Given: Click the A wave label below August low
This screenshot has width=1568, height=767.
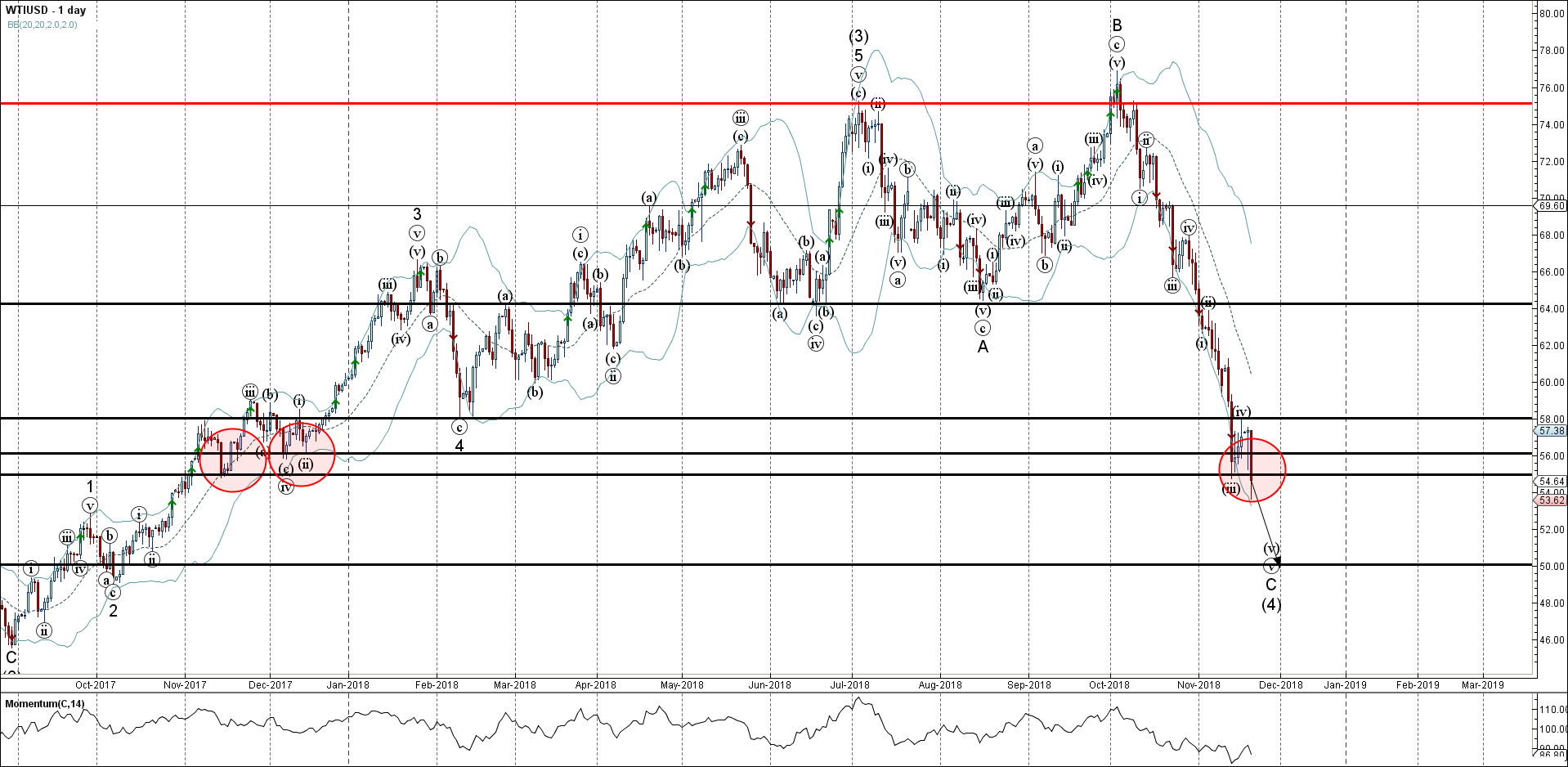Looking at the screenshot, I should point(983,347).
